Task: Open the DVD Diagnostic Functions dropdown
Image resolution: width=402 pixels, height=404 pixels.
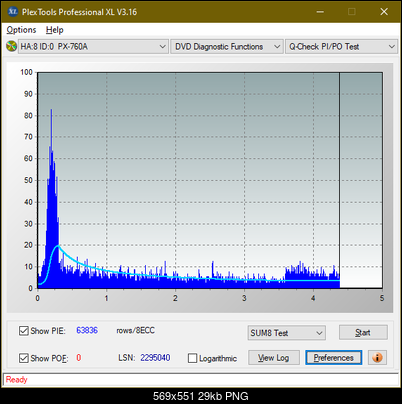Action: click(227, 46)
